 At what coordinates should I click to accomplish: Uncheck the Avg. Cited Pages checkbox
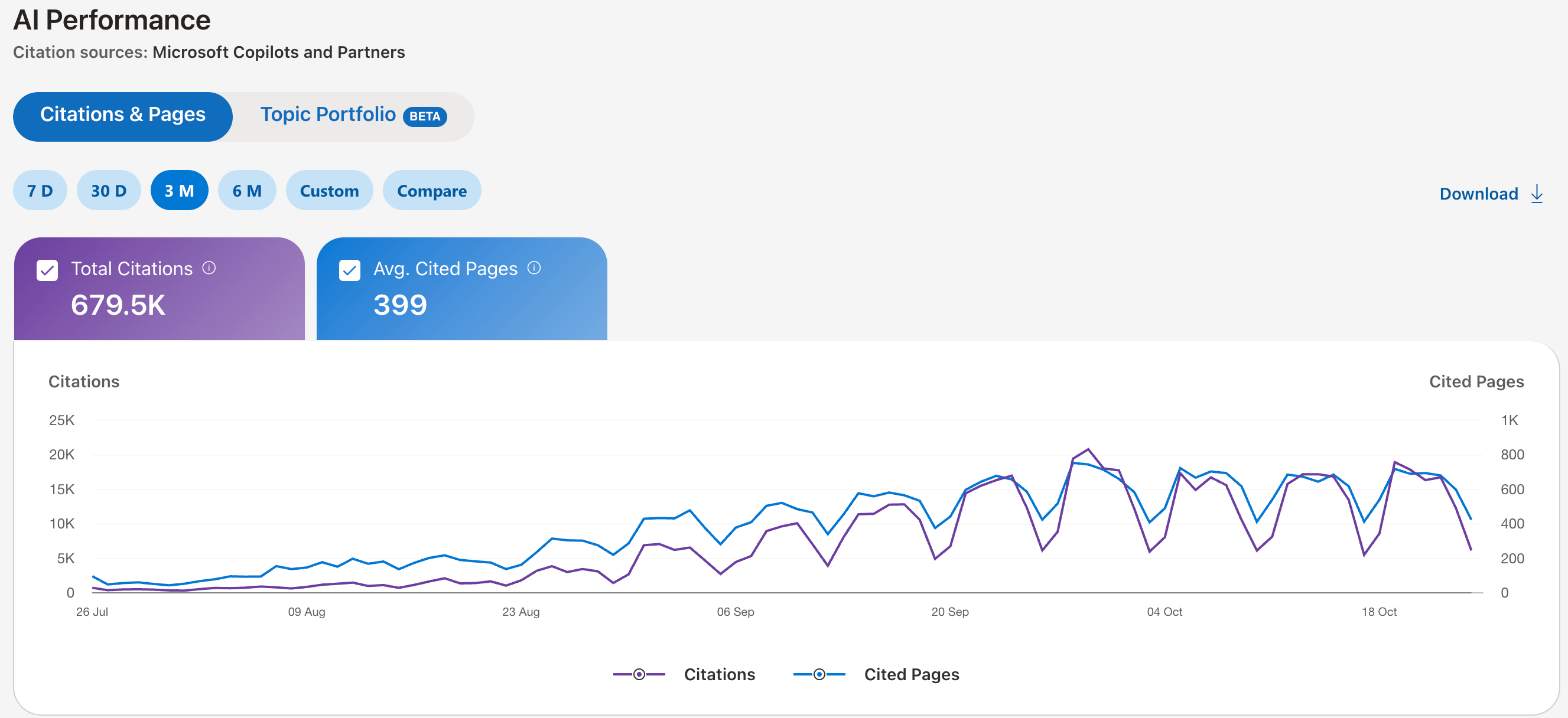tap(349, 270)
